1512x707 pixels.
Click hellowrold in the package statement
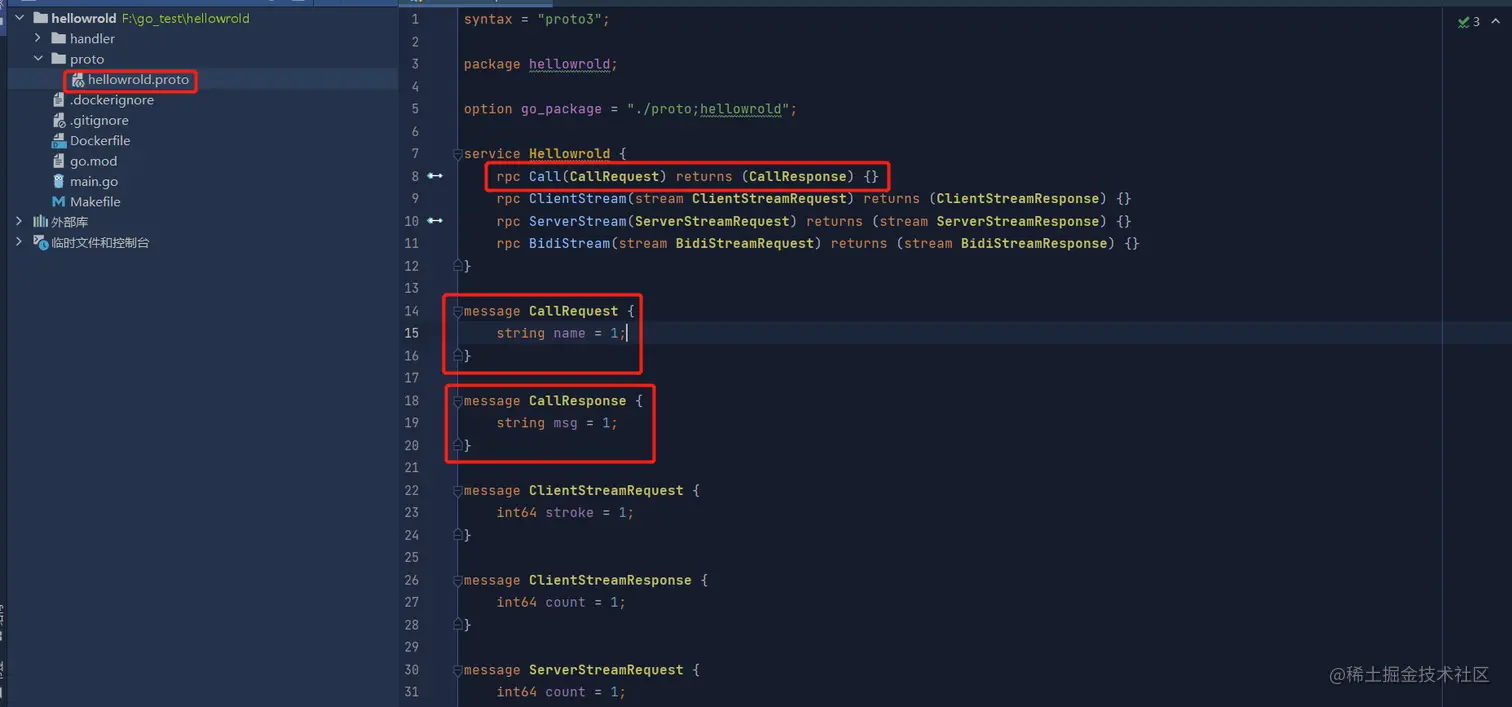click(569, 64)
